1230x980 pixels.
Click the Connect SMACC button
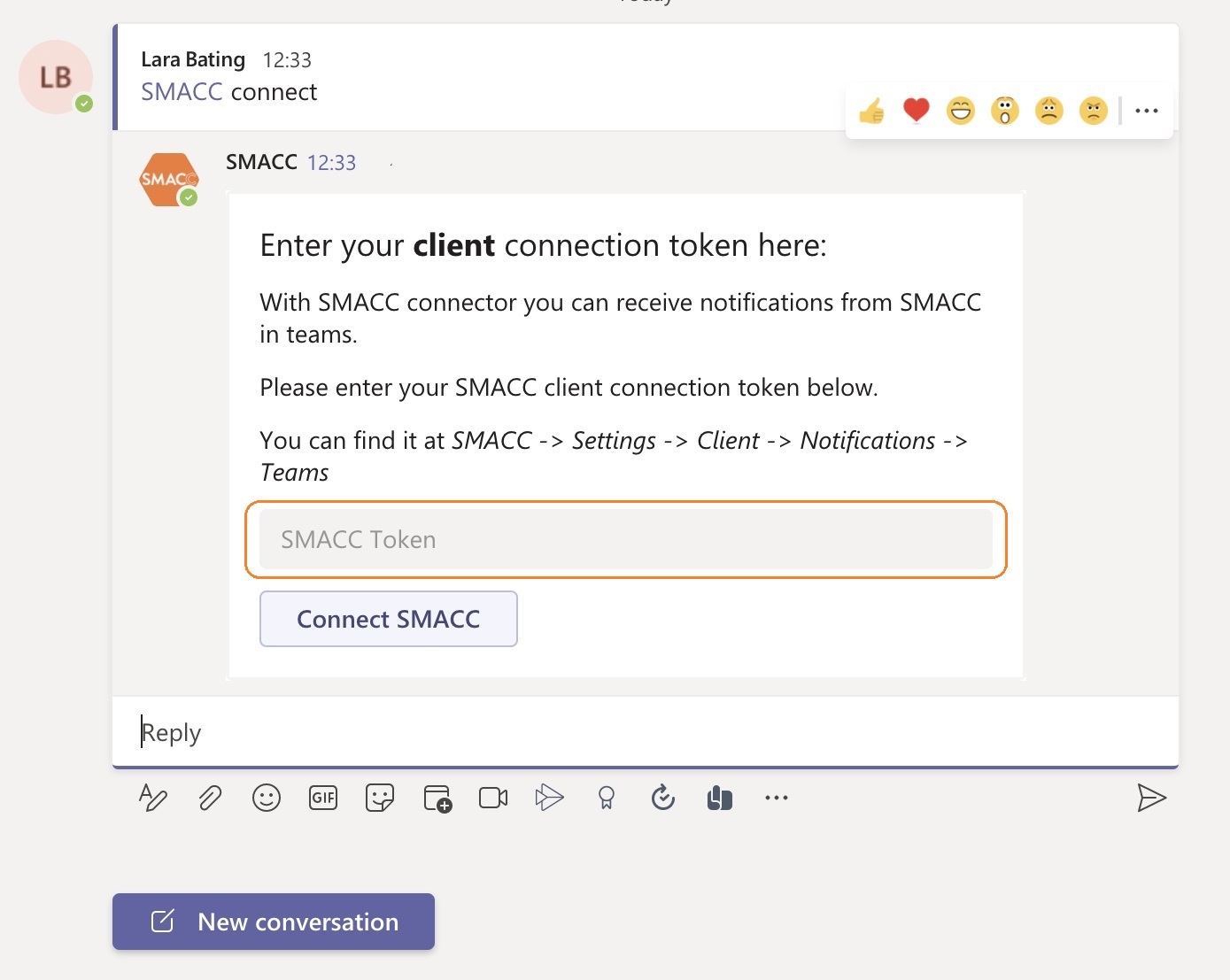click(389, 619)
